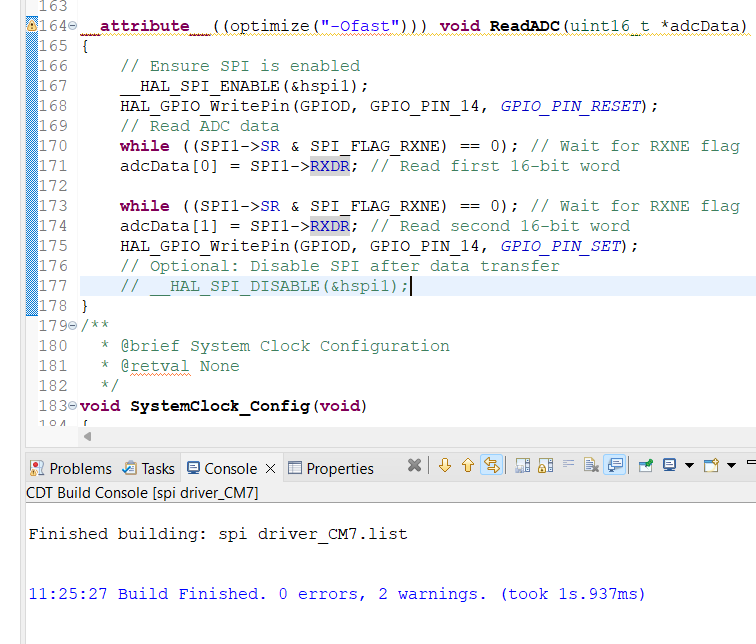Click RXDR on line 171

(x=330, y=166)
